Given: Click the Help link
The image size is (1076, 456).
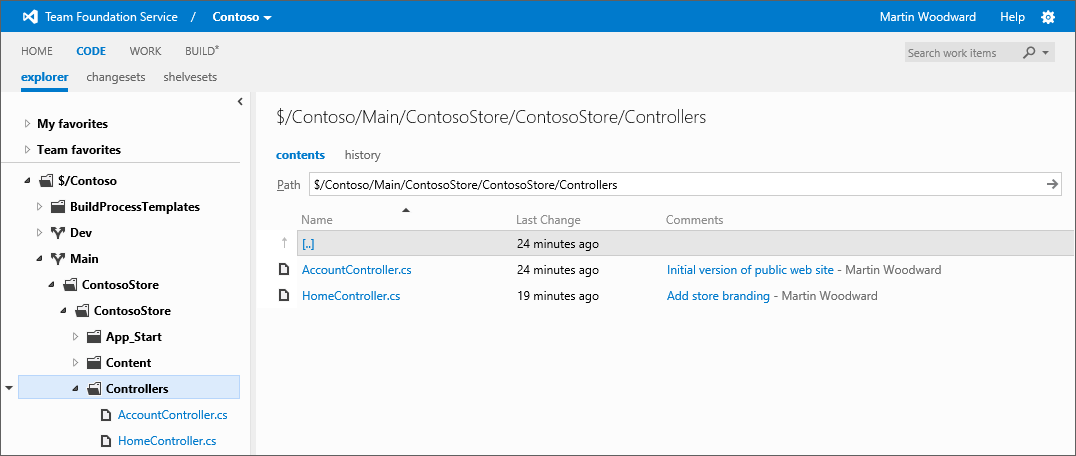Looking at the screenshot, I should click(1012, 17).
